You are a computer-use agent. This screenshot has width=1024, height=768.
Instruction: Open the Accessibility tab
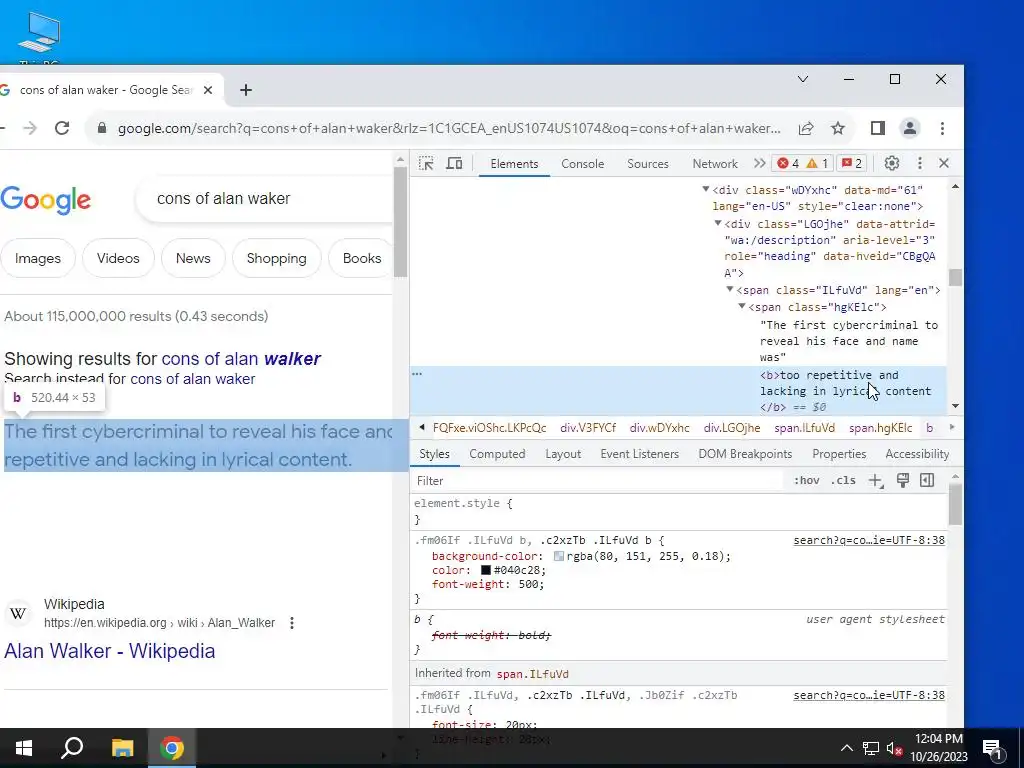click(x=917, y=454)
